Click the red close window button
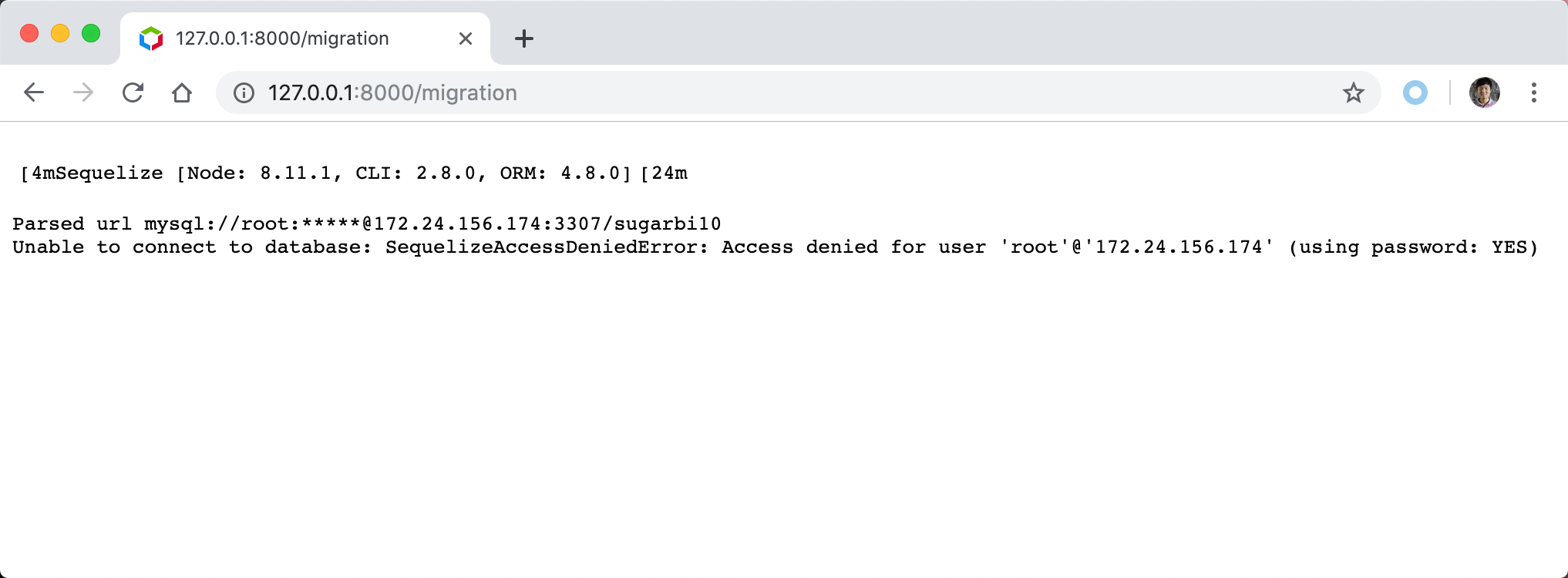 pyautogui.click(x=29, y=34)
